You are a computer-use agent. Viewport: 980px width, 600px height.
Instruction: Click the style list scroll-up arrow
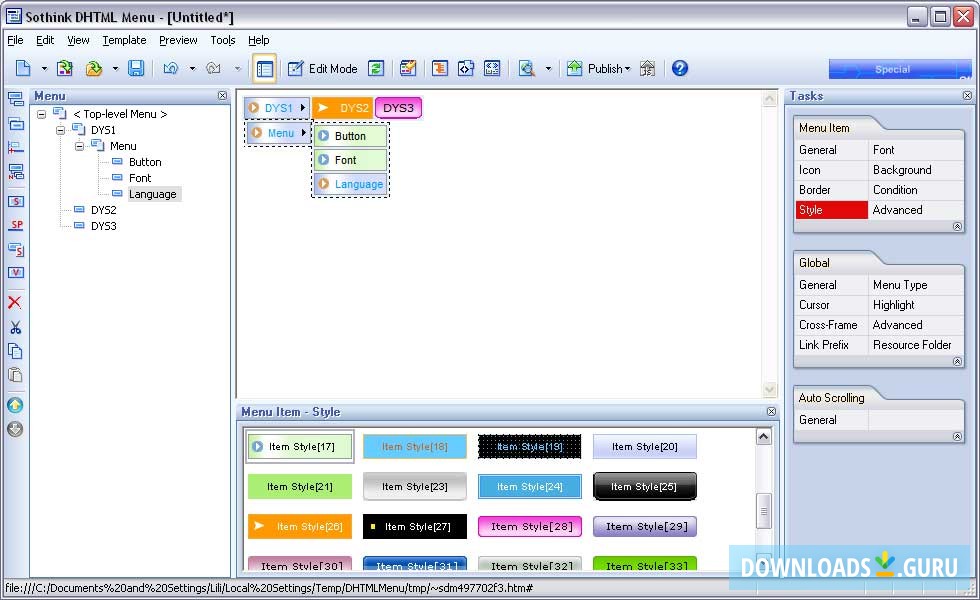(x=763, y=436)
